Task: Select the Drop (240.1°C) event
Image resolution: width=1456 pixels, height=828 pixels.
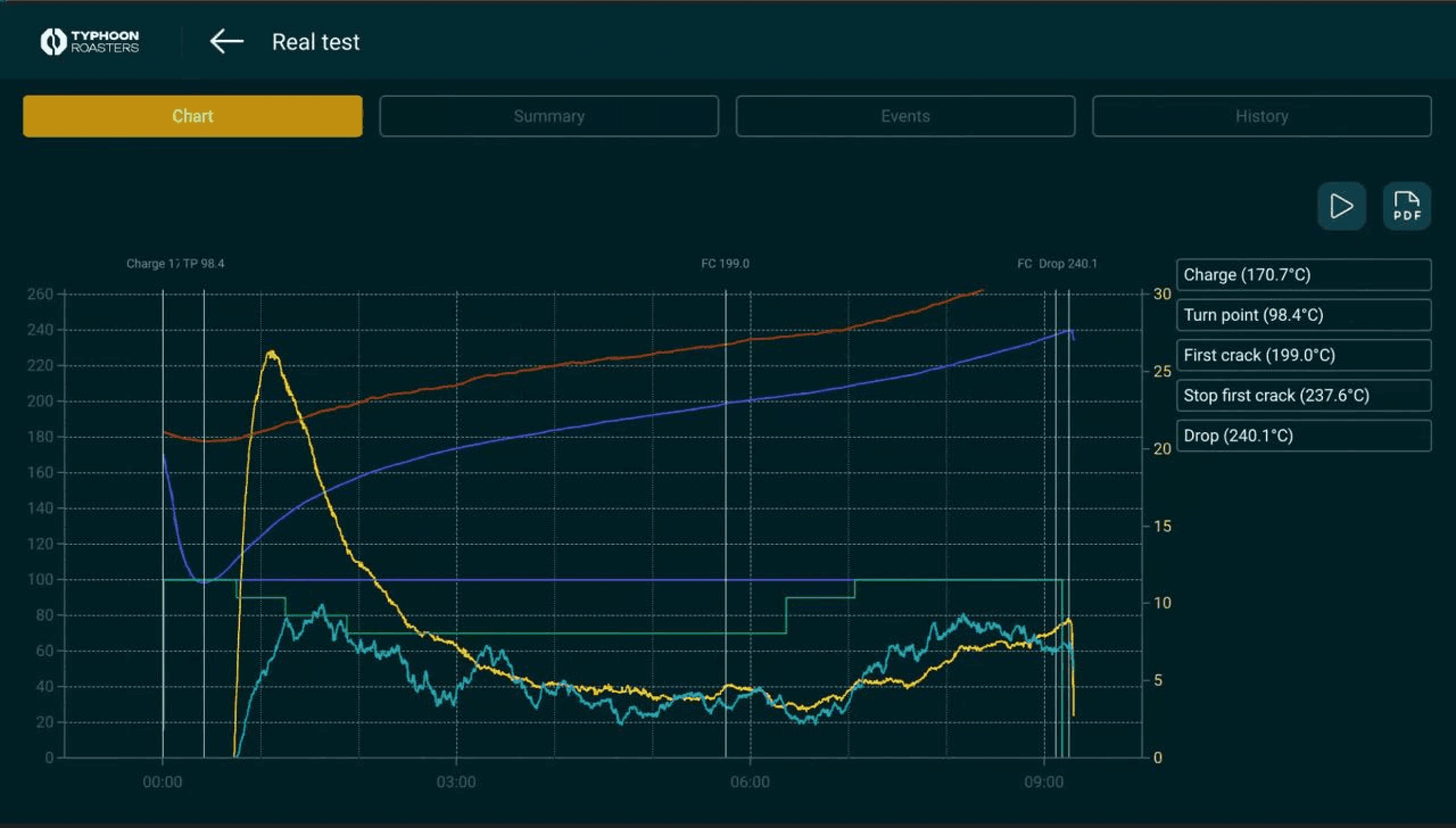Action: 1303,436
